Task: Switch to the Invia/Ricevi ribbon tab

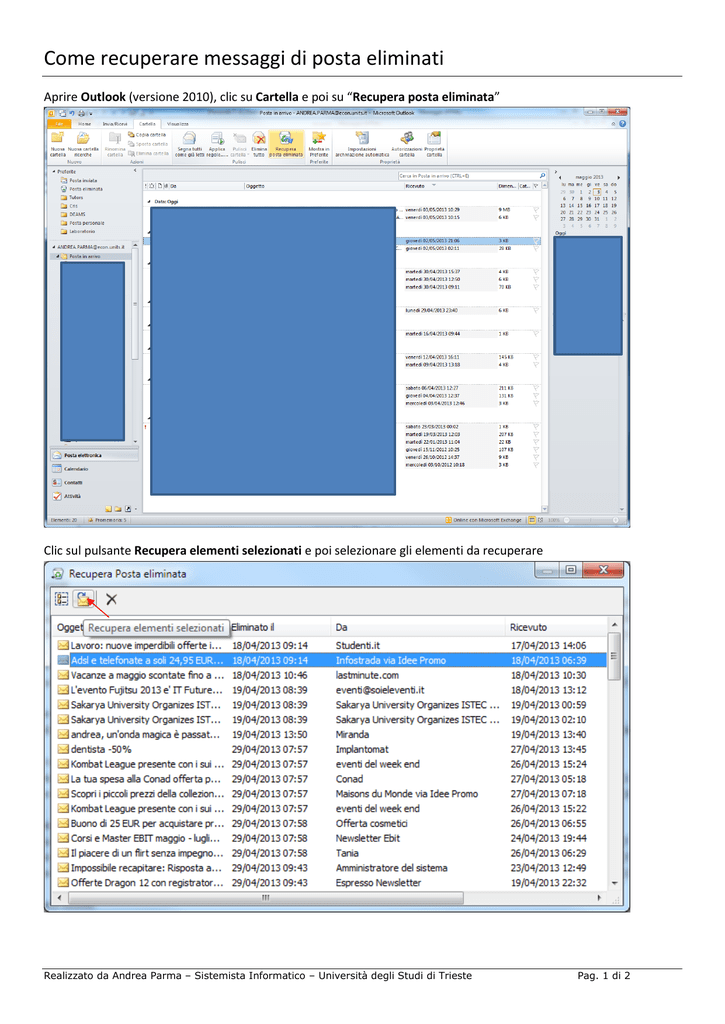Action: (115, 123)
